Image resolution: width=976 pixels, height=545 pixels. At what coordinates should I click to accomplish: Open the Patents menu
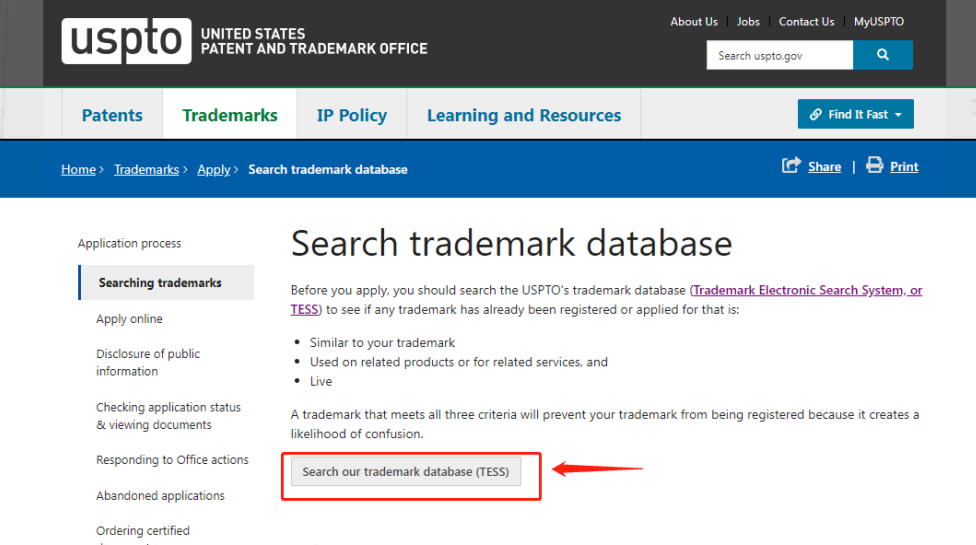tap(112, 115)
